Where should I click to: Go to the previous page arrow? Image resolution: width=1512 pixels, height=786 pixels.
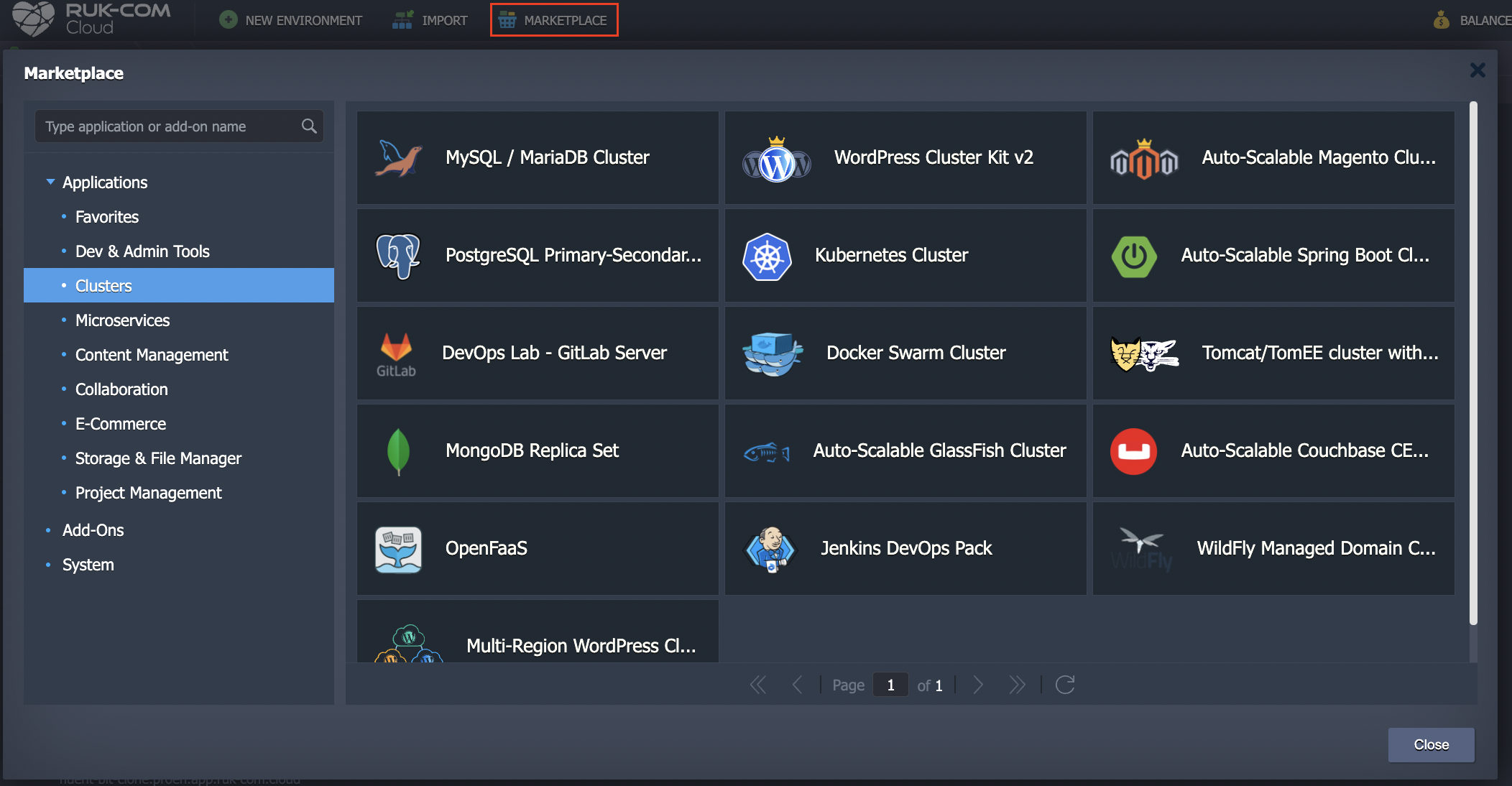tap(797, 685)
